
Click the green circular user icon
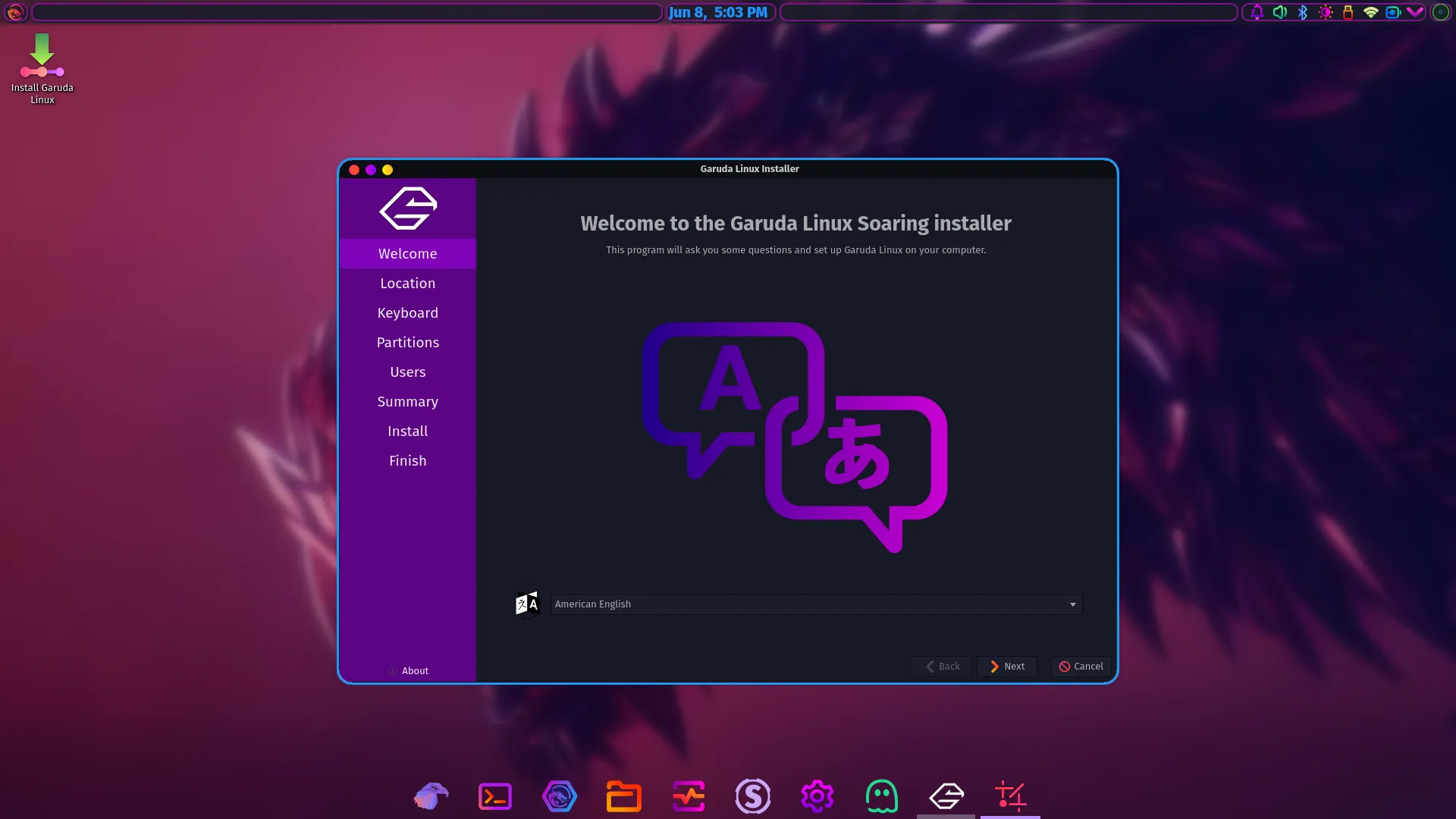pyautogui.click(x=1441, y=12)
